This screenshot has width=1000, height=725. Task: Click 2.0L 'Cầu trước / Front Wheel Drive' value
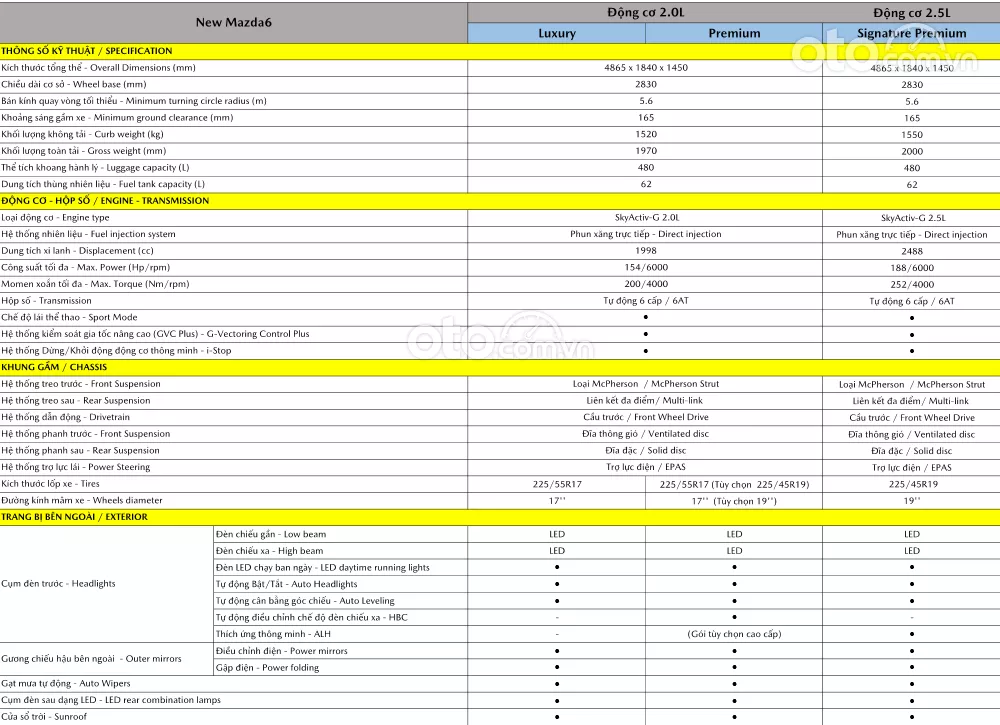646,417
